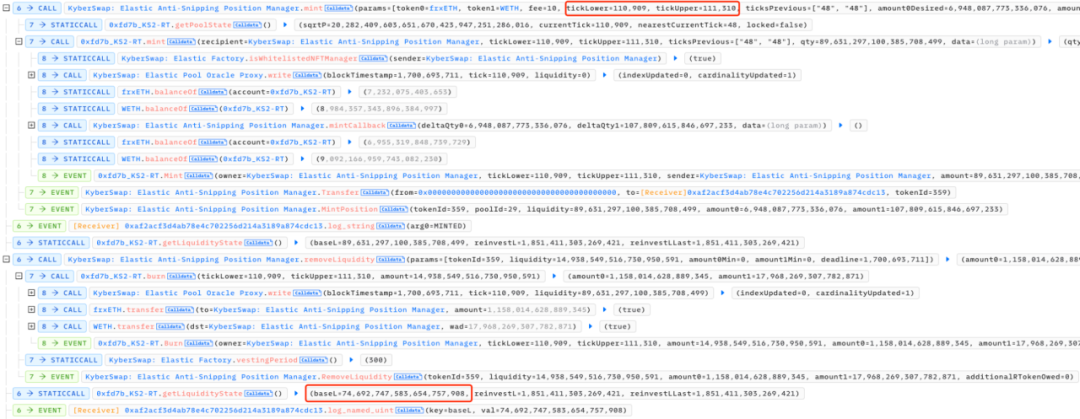Open Calldata badge next to getPoolState

coord(247,25)
